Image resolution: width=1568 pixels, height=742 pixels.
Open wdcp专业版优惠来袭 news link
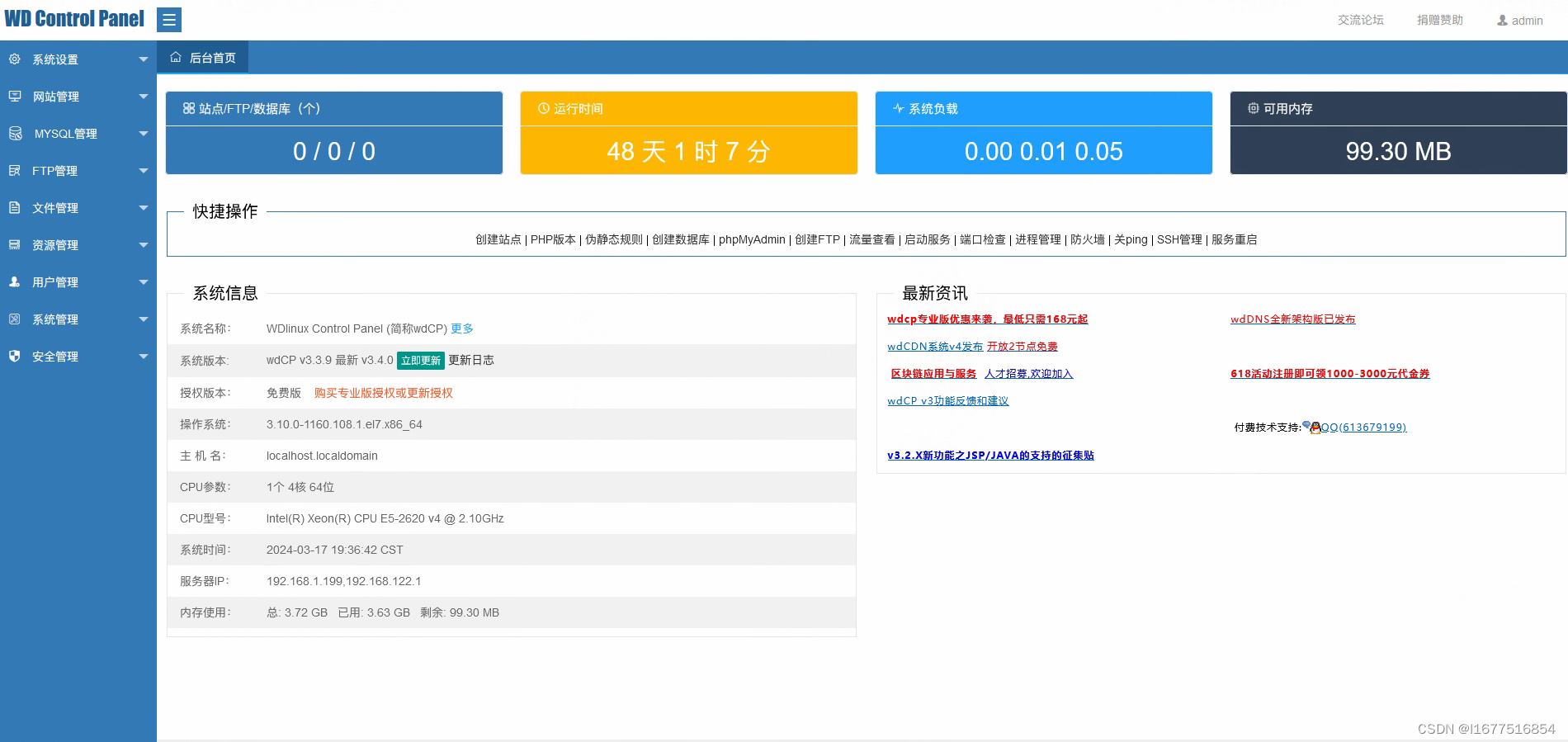[988, 319]
